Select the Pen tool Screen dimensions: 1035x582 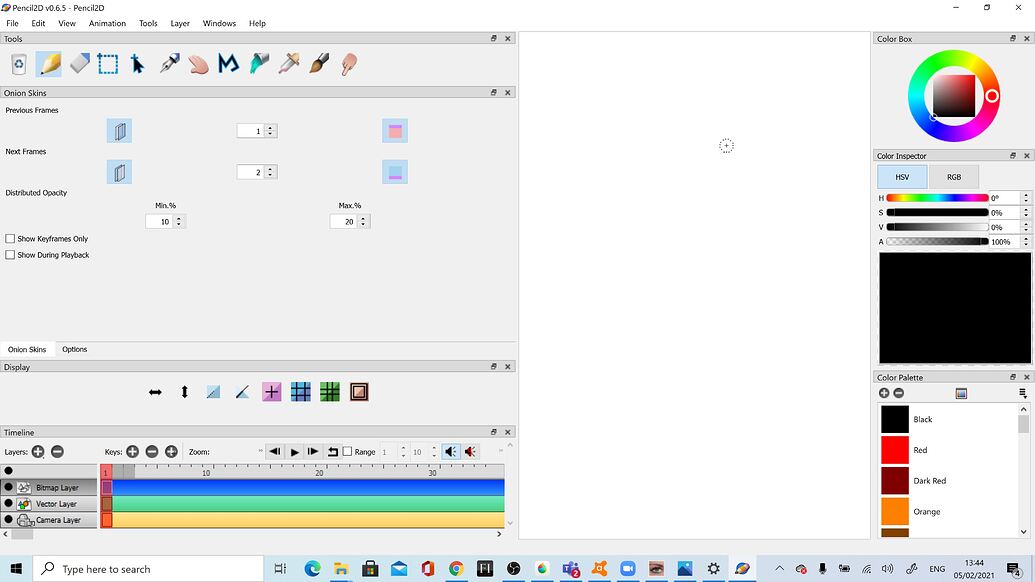[170, 64]
